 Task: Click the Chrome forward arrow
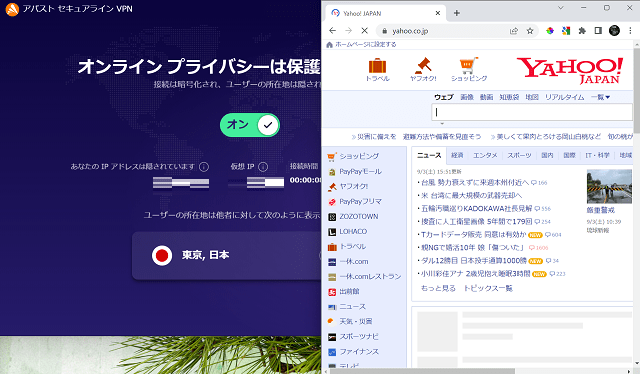click(x=348, y=31)
